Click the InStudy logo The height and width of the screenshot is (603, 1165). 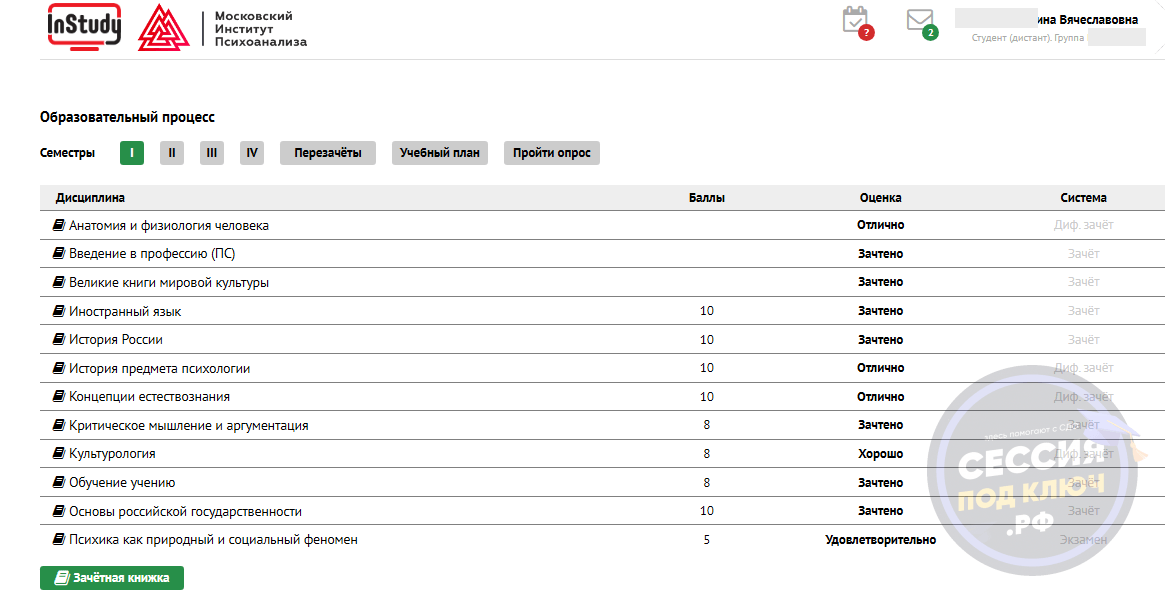coord(84,26)
